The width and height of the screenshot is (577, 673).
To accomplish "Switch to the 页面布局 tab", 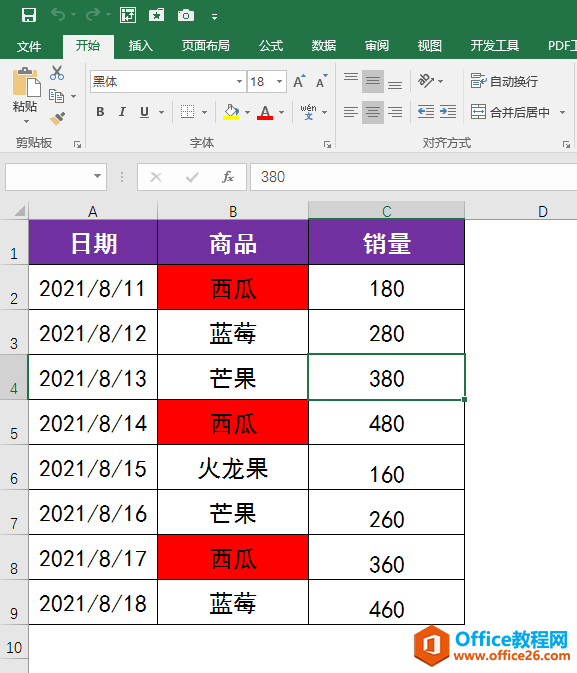I will pos(206,45).
